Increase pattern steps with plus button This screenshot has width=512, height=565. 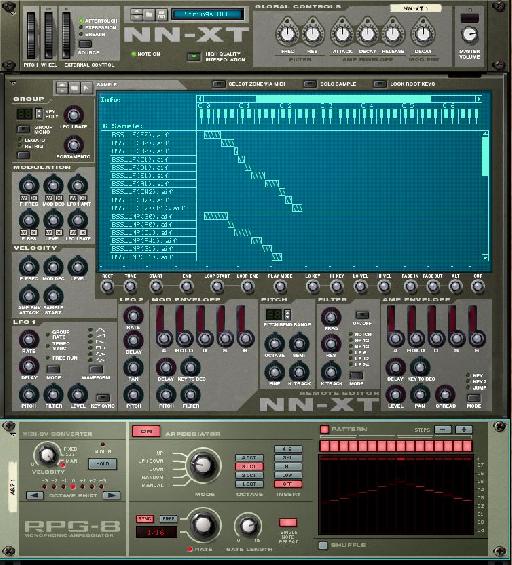click(x=464, y=430)
